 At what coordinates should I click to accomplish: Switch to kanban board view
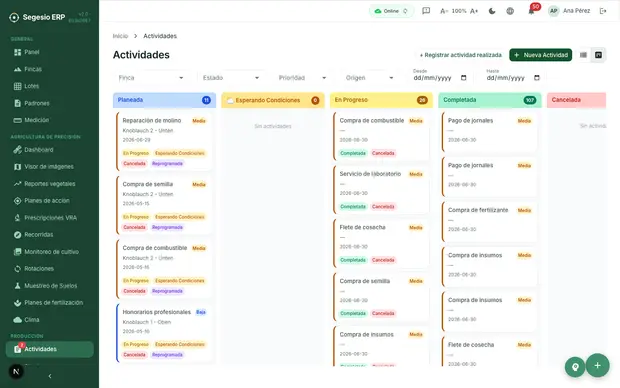pos(598,55)
